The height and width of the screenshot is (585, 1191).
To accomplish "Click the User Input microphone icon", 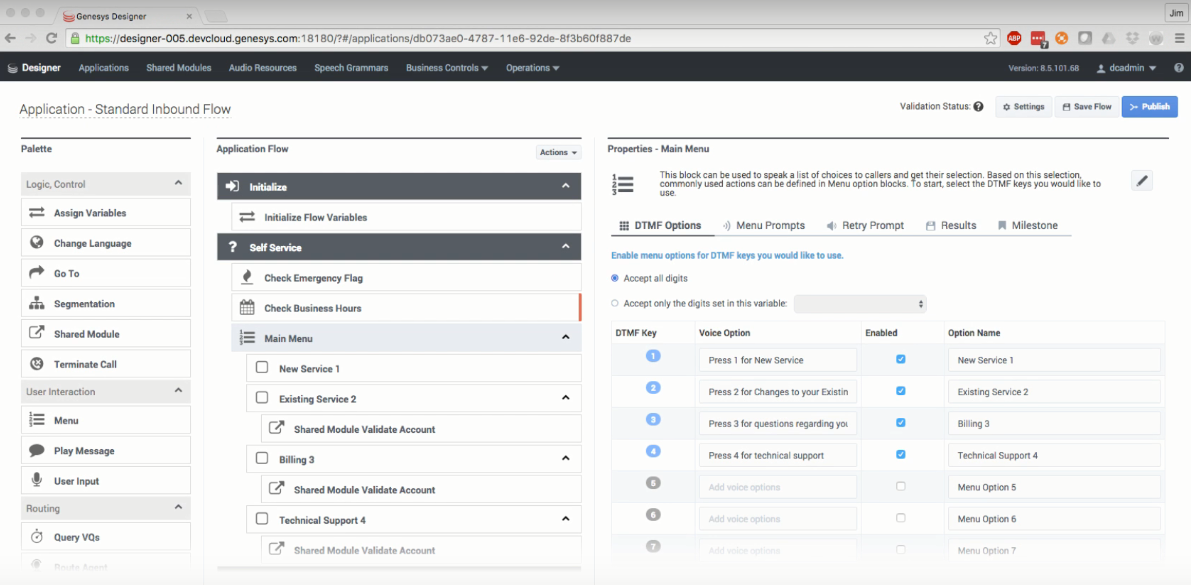I will (37, 481).
